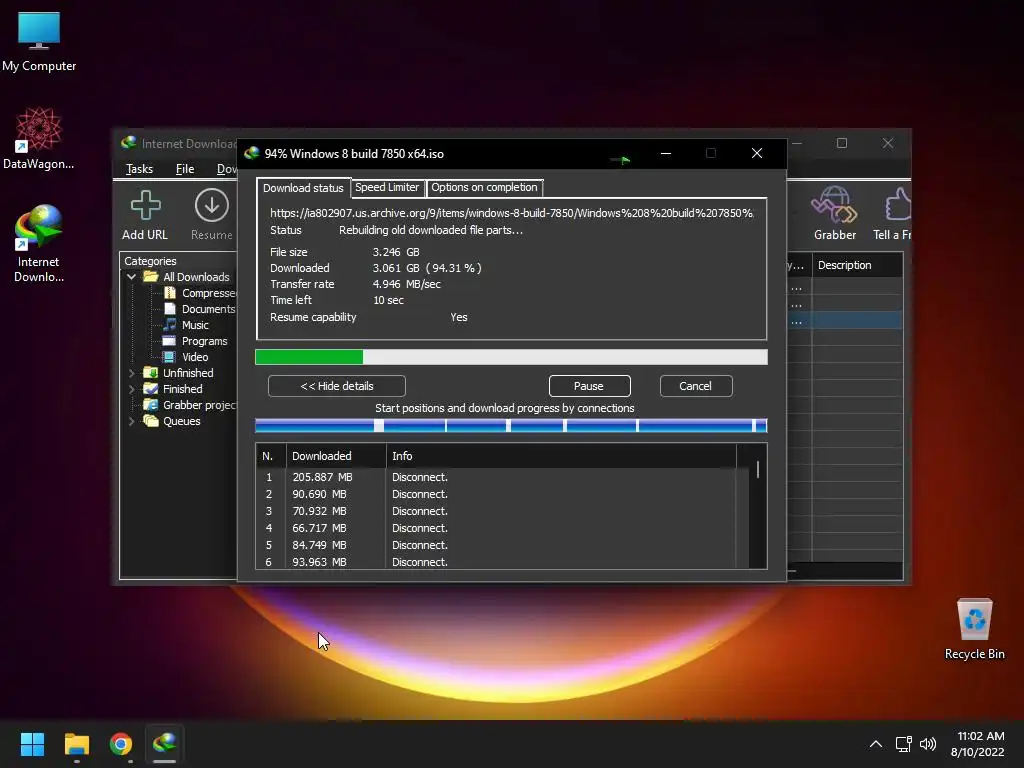Open File Explorer from the taskbar

[76, 744]
